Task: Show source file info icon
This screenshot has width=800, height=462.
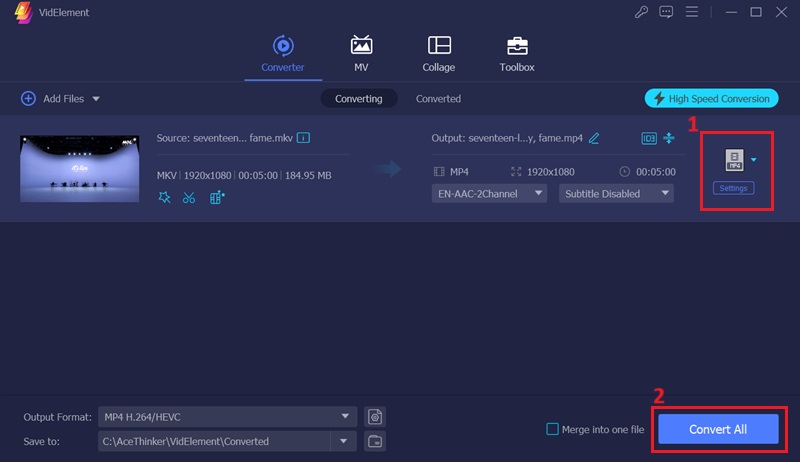Action: coord(303,138)
